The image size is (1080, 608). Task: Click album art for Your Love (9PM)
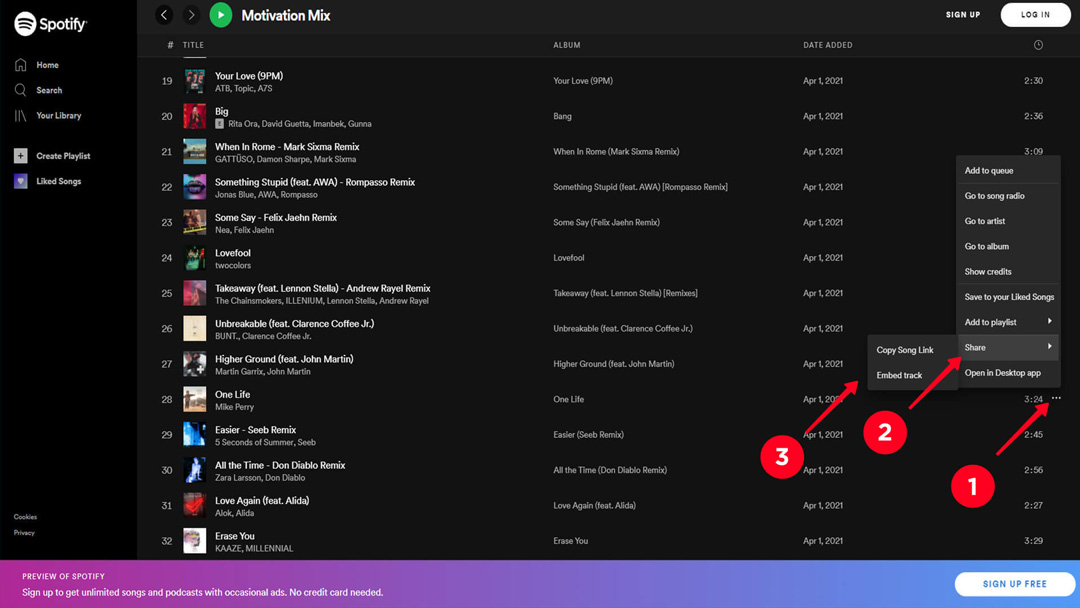pos(194,81)
